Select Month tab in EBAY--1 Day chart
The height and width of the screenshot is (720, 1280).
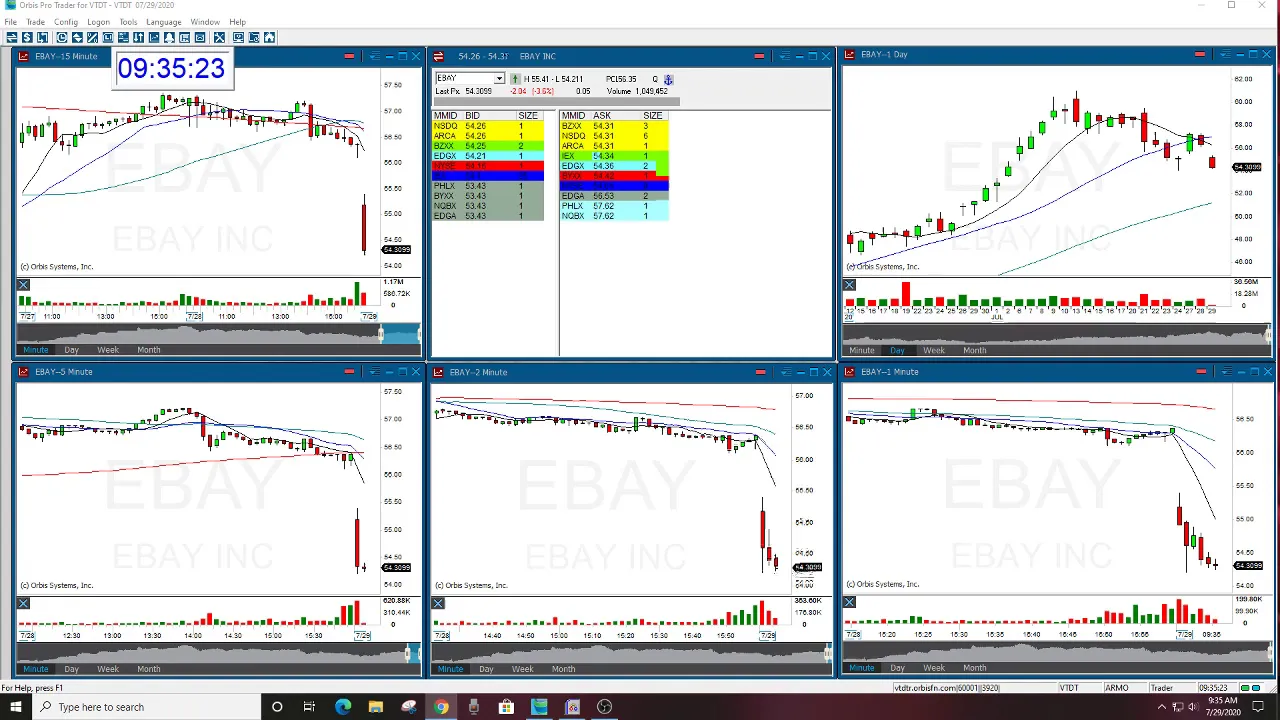click(x=974, y=350)
